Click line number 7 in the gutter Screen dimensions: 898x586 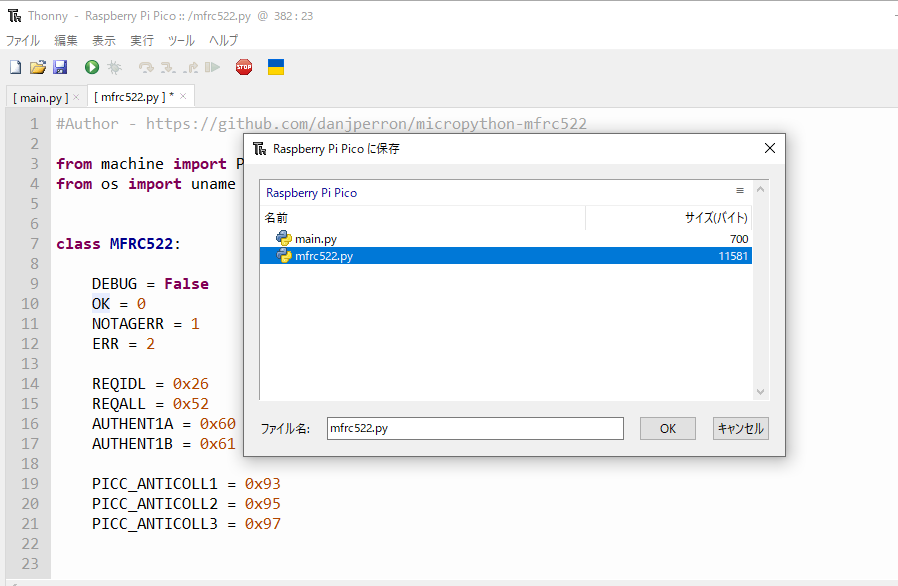coord(34,244)
